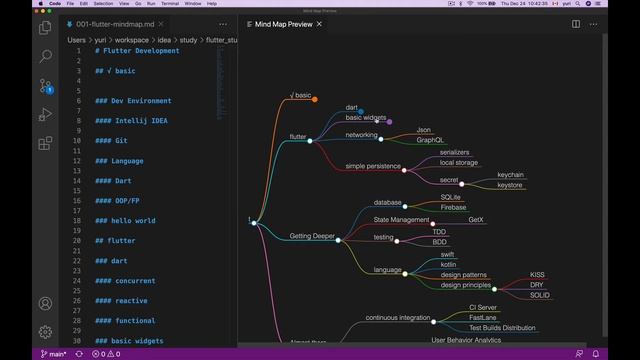The image size is (640, 360).
Task: Expand the purple basic widgets node circle
Action: 389,122
